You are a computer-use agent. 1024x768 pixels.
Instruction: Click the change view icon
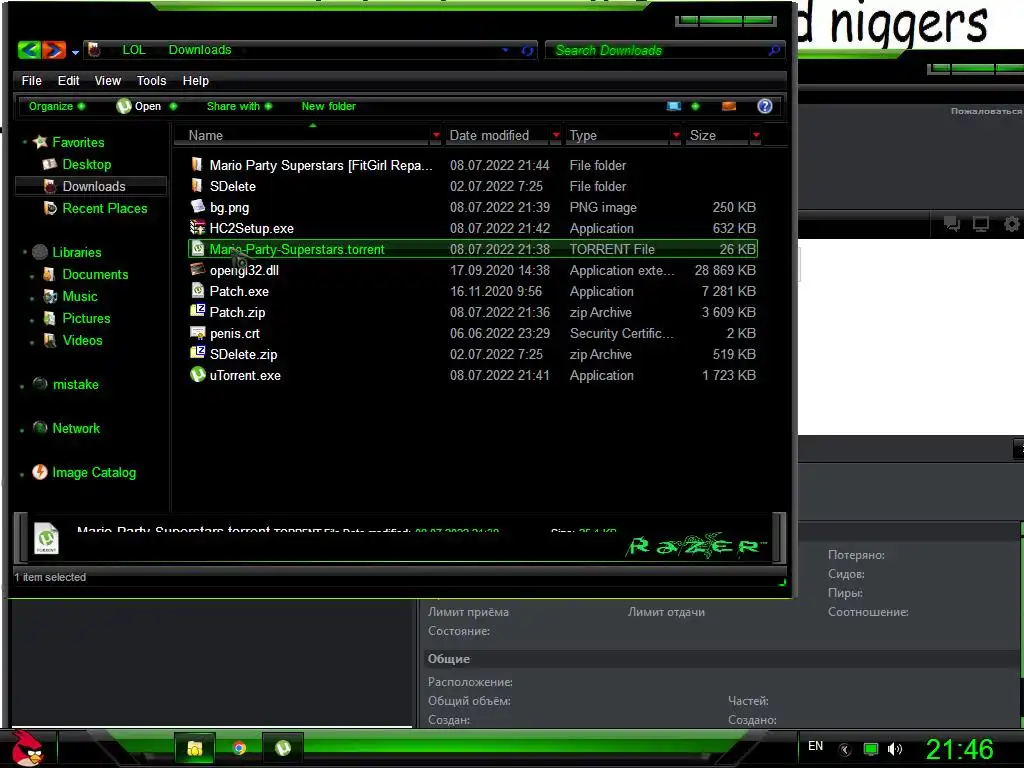pos(674,106)
